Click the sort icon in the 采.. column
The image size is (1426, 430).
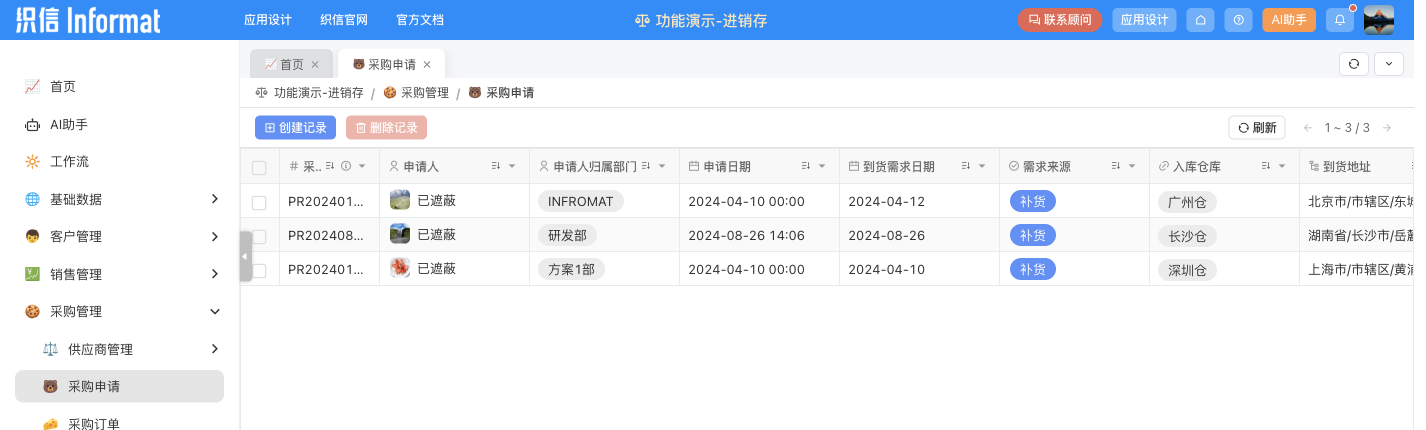[330, 167]
